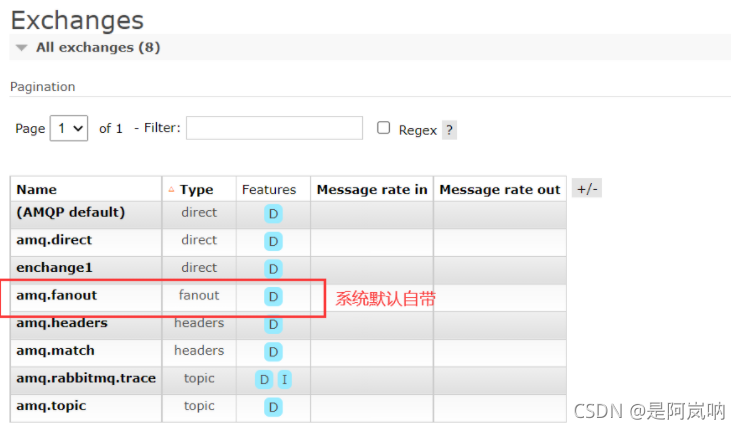Viewport: 740px width, 429px height.
Task: Click the Pagination label
Action: (42, 87)
